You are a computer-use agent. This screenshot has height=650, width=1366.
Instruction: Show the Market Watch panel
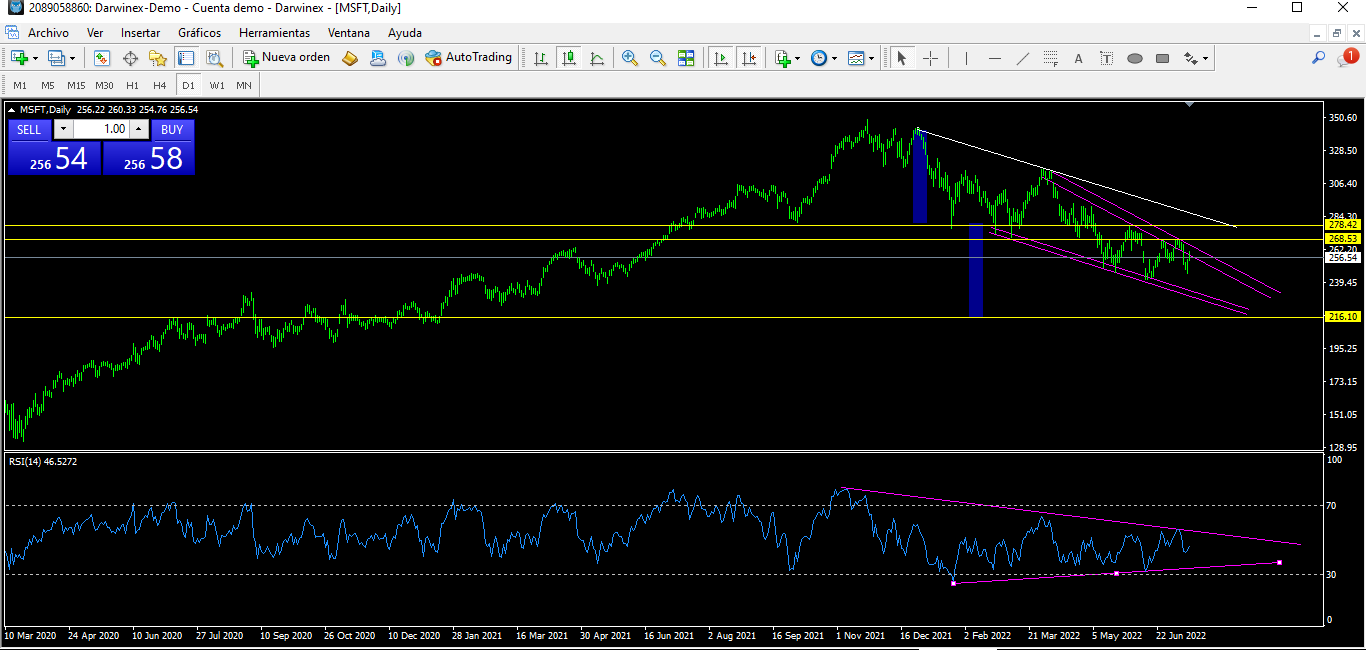tap(102, 58)
